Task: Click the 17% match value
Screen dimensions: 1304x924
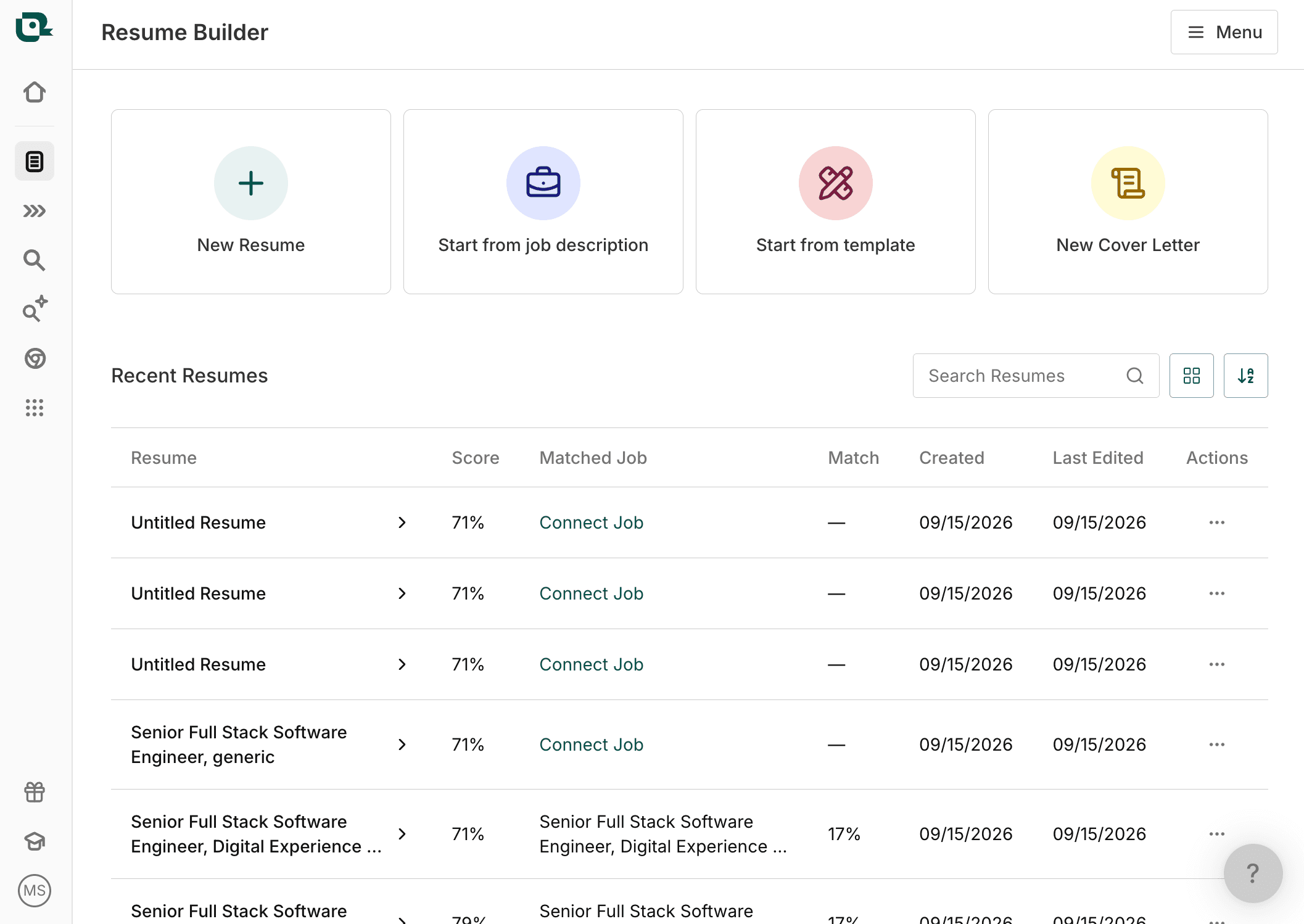Action: tap(844, 834)
